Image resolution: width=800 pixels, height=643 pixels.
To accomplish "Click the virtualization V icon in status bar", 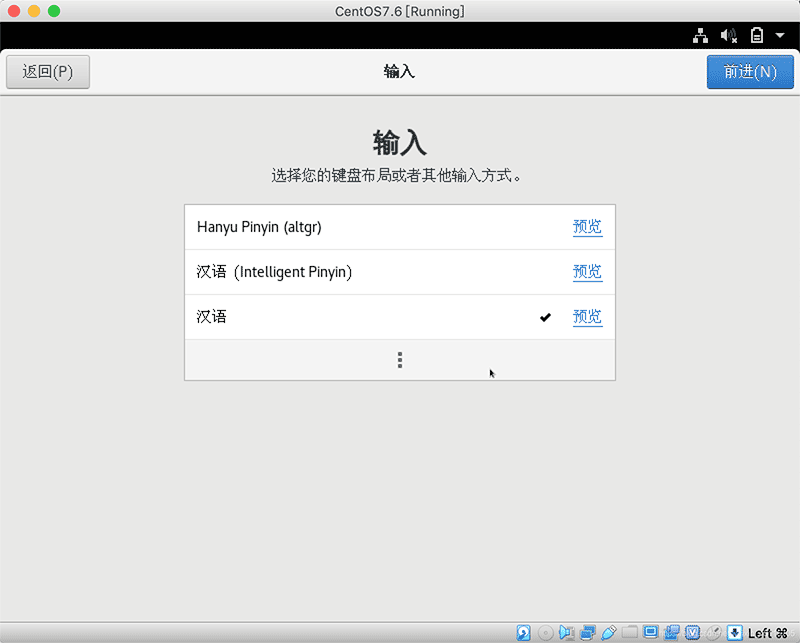I will coord(693,632).
